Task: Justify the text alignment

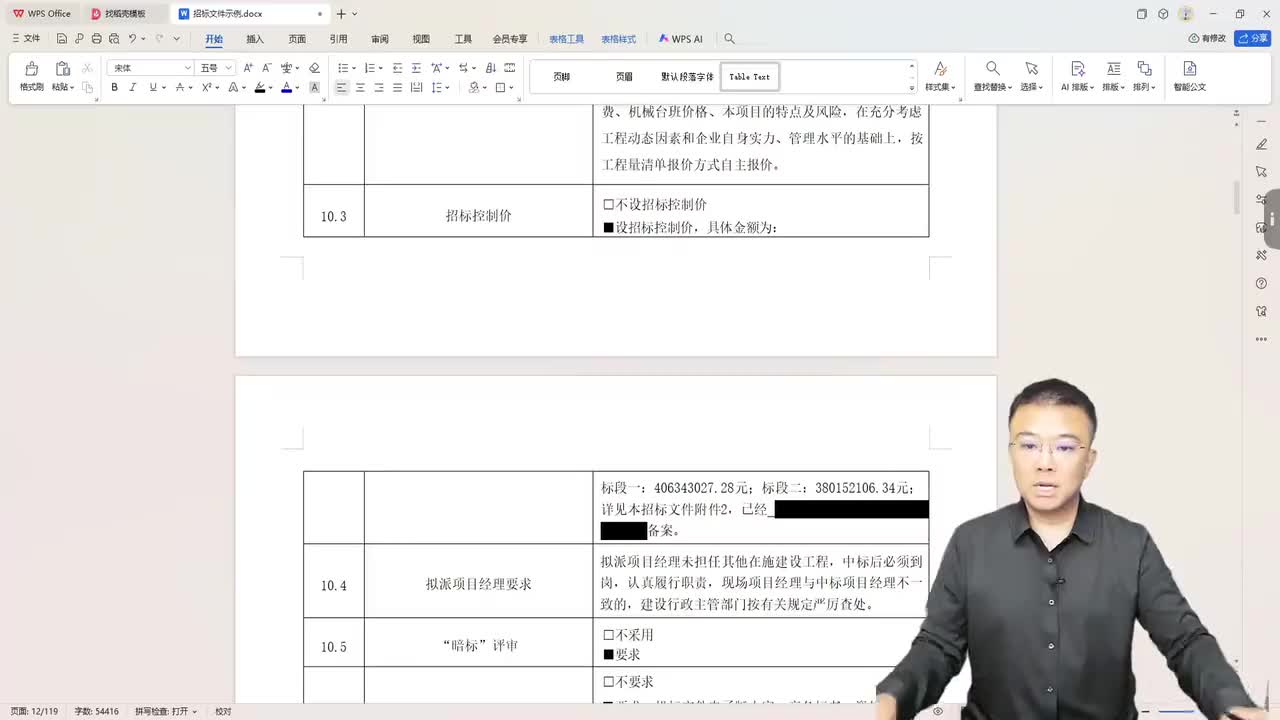Action: coord(397,88)
